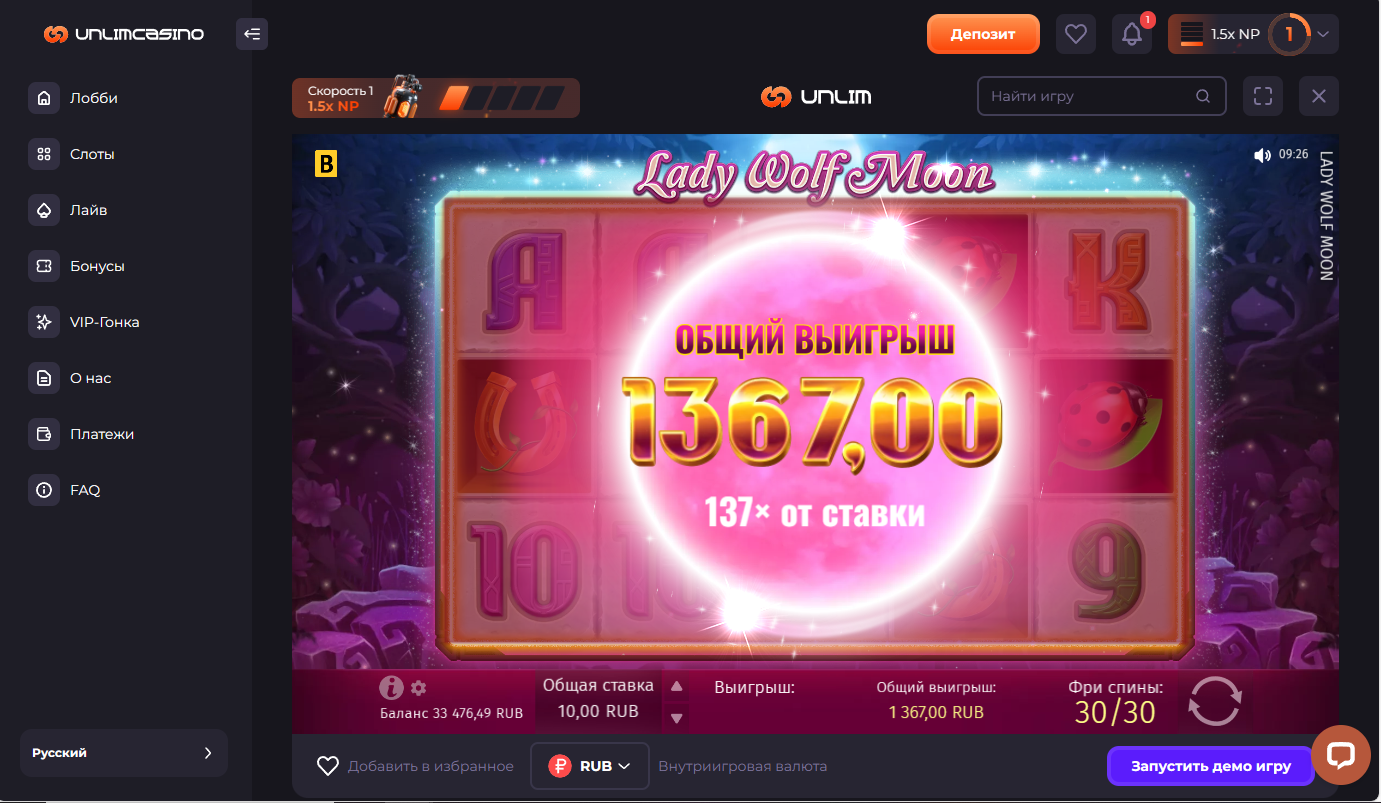The width and height of the screenshot is (1381, 803).
Task: Open favorites via the top-bar heart icon
Action: [1076, 34]
